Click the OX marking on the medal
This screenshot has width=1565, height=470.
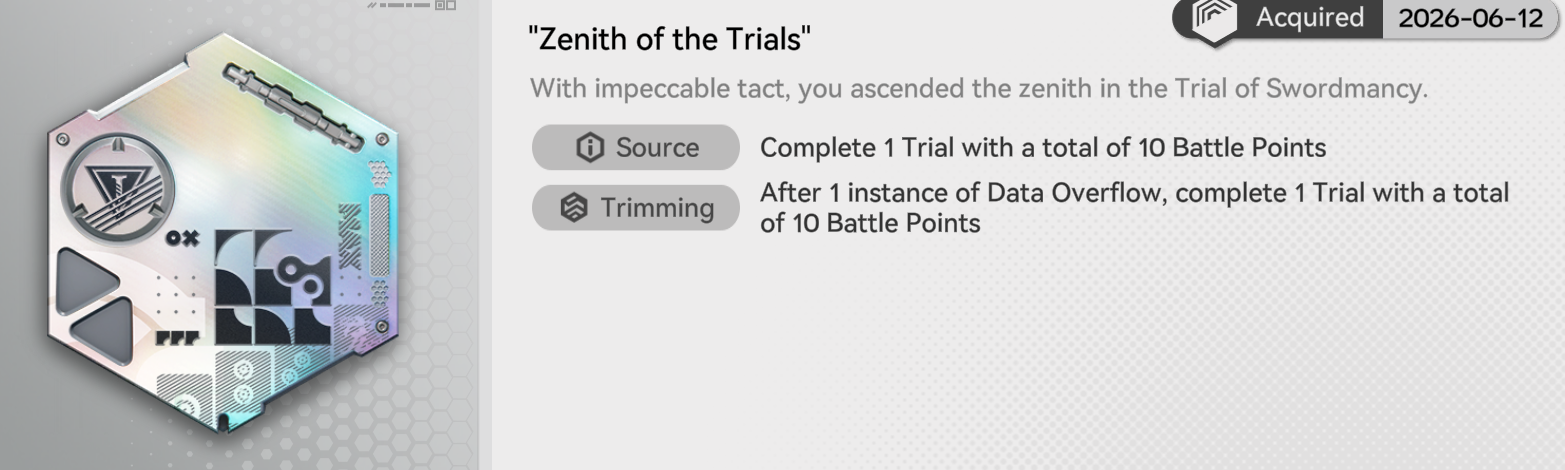(x=182, y=238)
